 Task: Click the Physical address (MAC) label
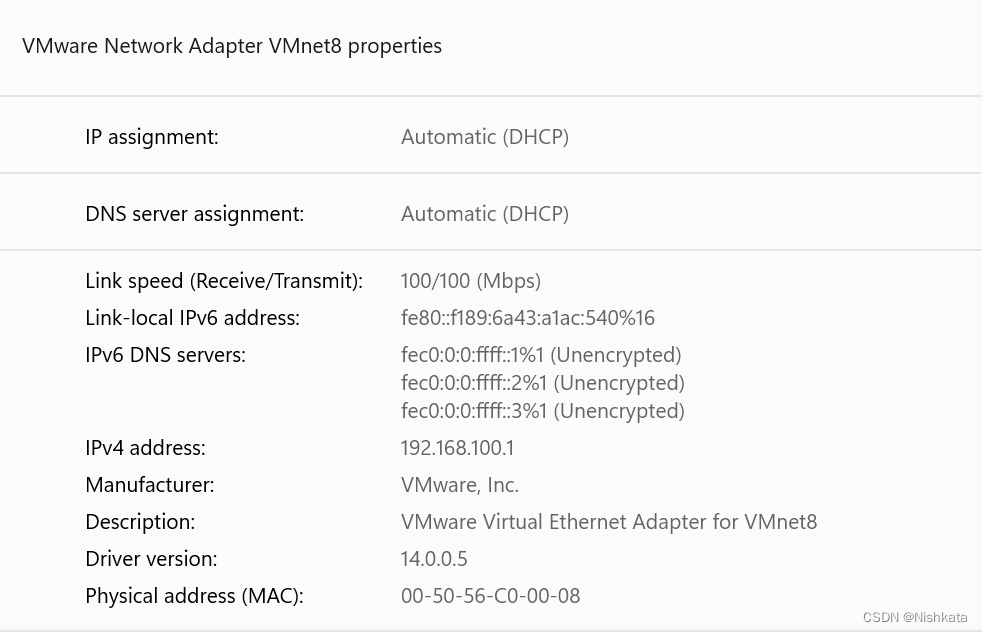coord(193,595)
